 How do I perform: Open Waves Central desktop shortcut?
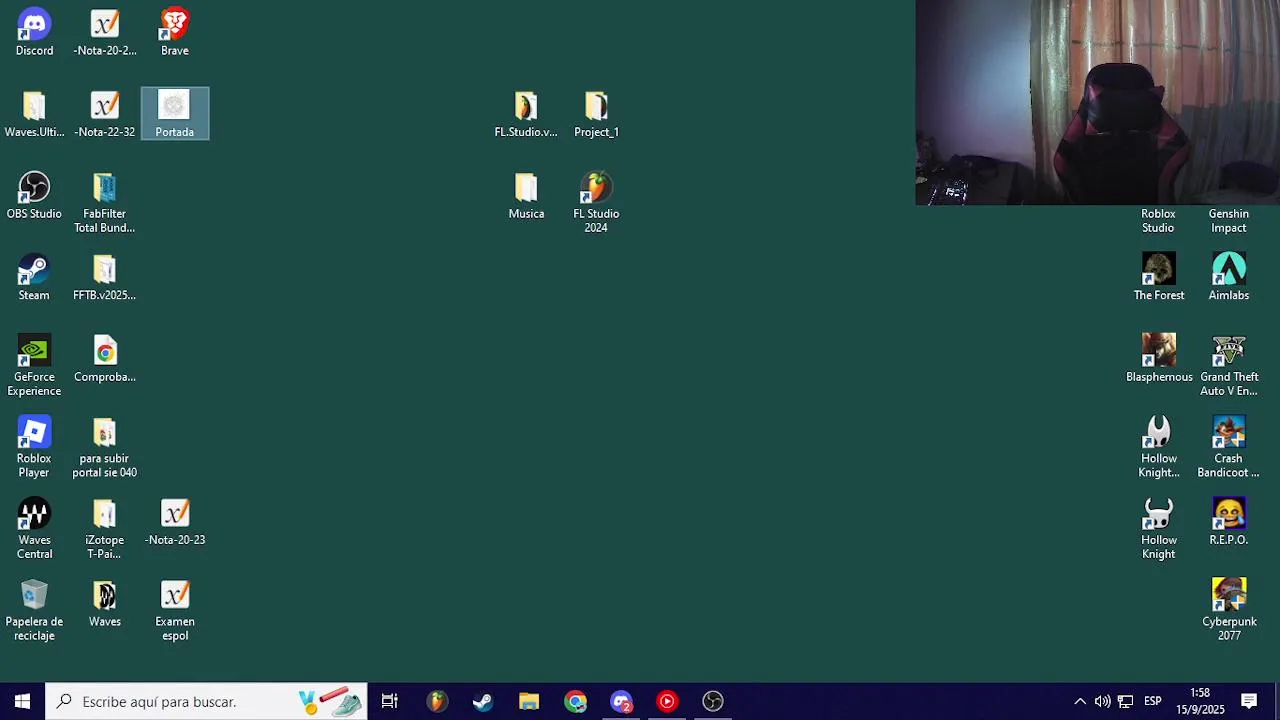point(34,528)
